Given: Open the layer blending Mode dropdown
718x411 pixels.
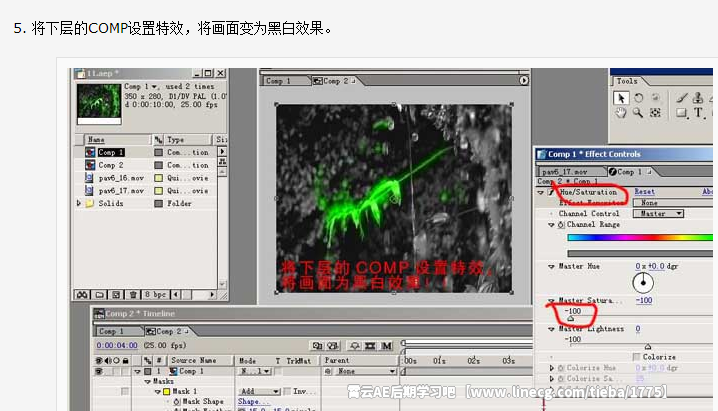Looking at the screenshot, I should click(x=255, y=371).
